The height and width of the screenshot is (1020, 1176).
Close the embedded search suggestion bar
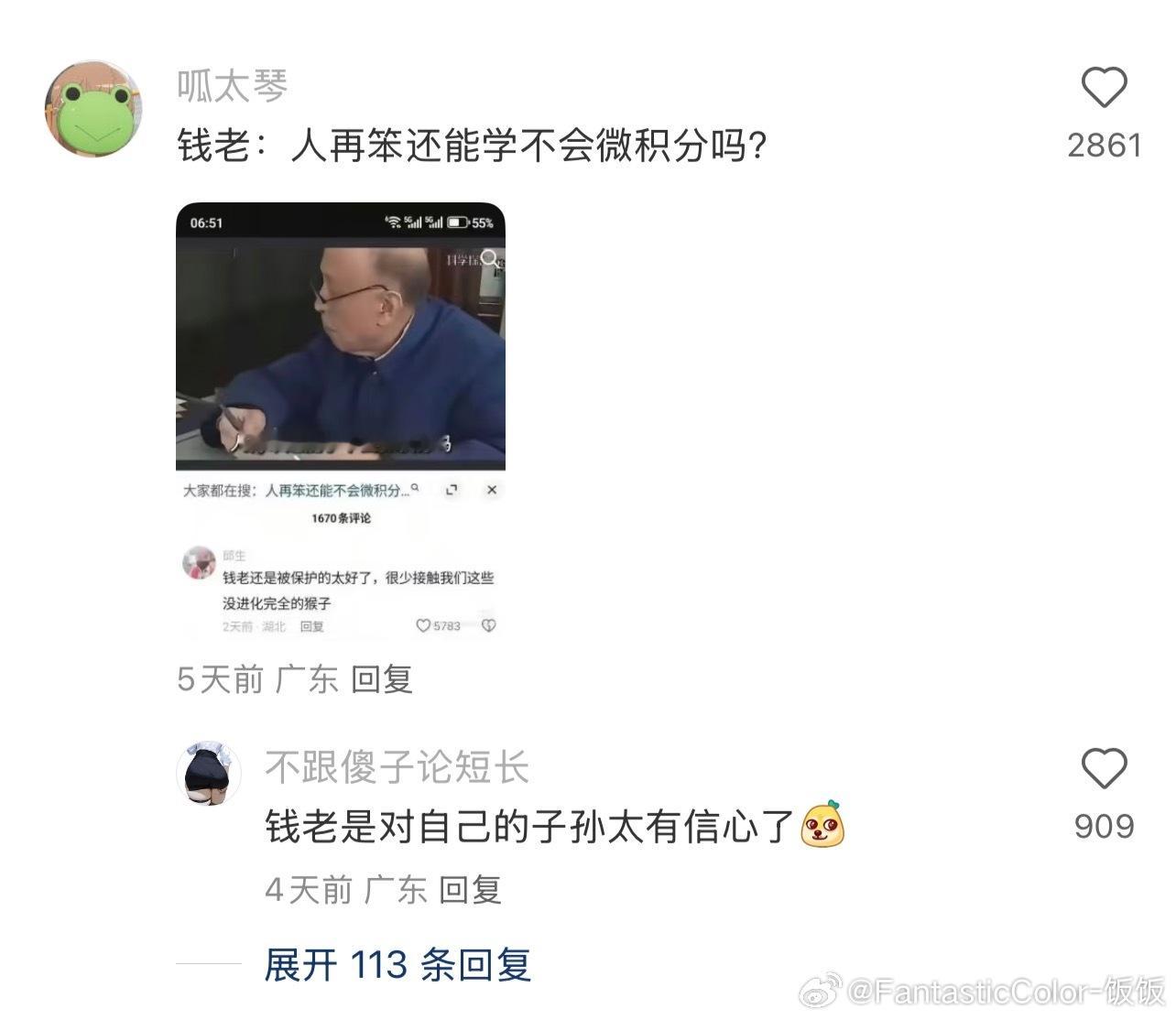492,490
